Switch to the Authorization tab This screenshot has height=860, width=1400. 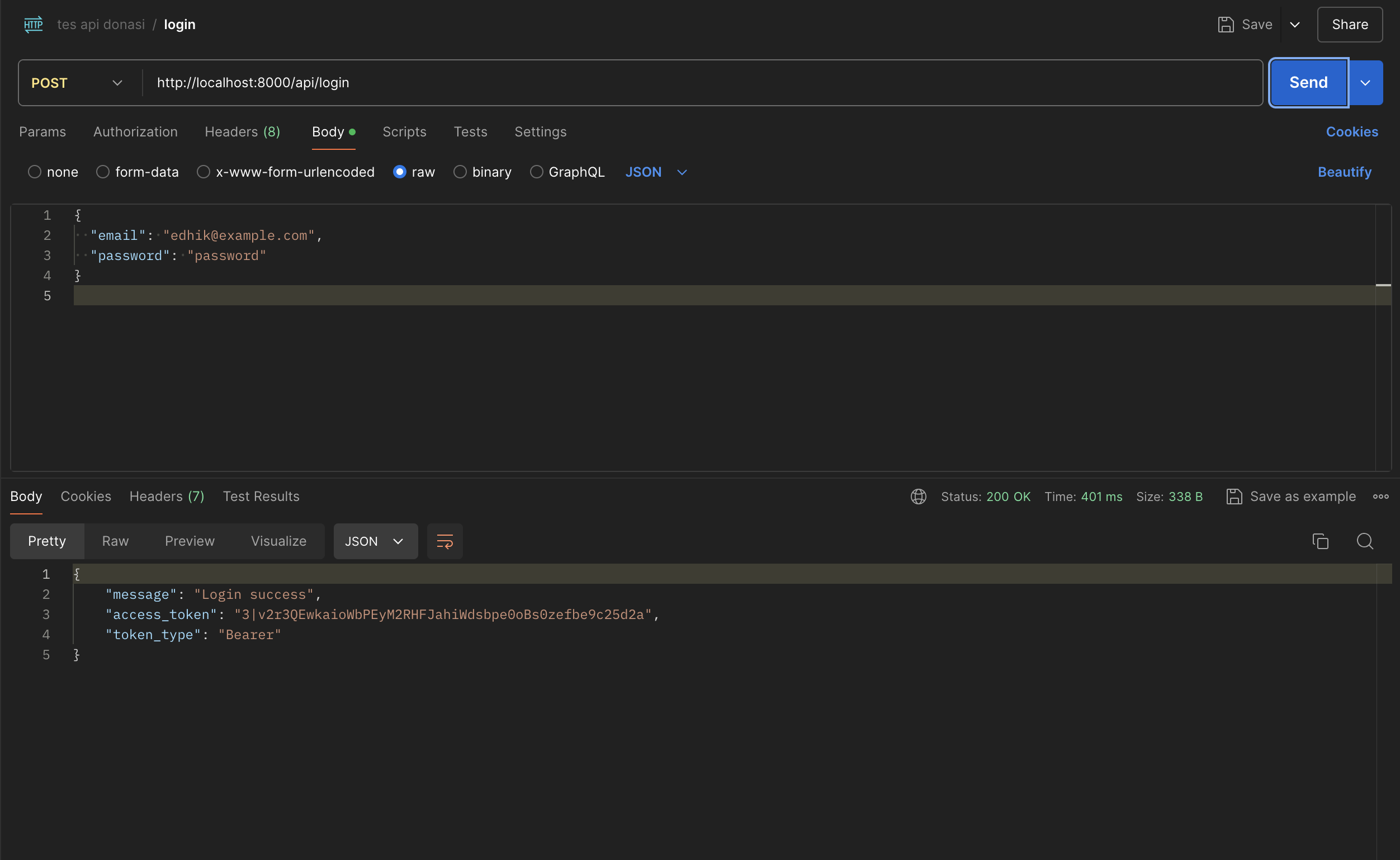click(135, 132)
